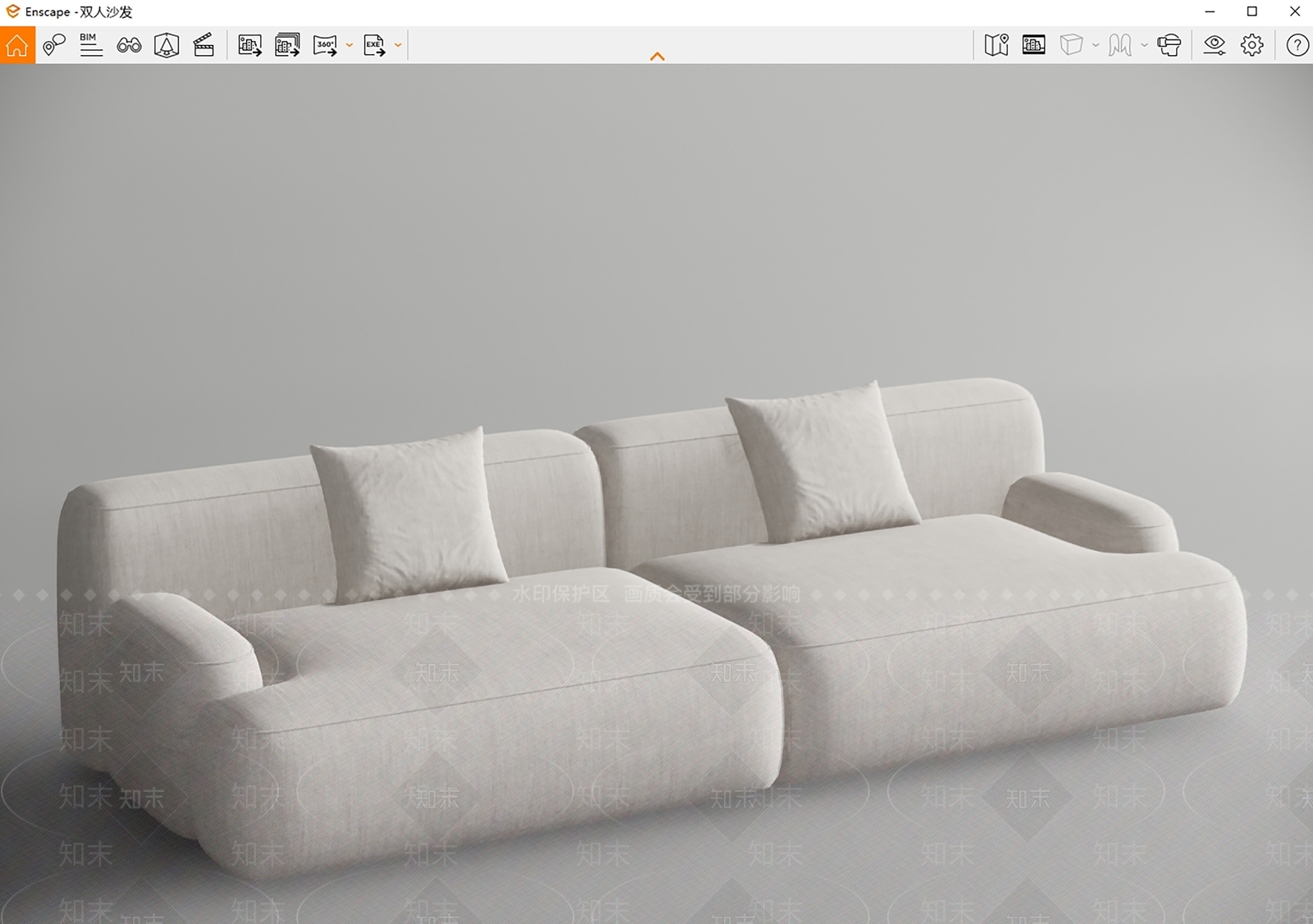Open view management binoculars icon

129,45
